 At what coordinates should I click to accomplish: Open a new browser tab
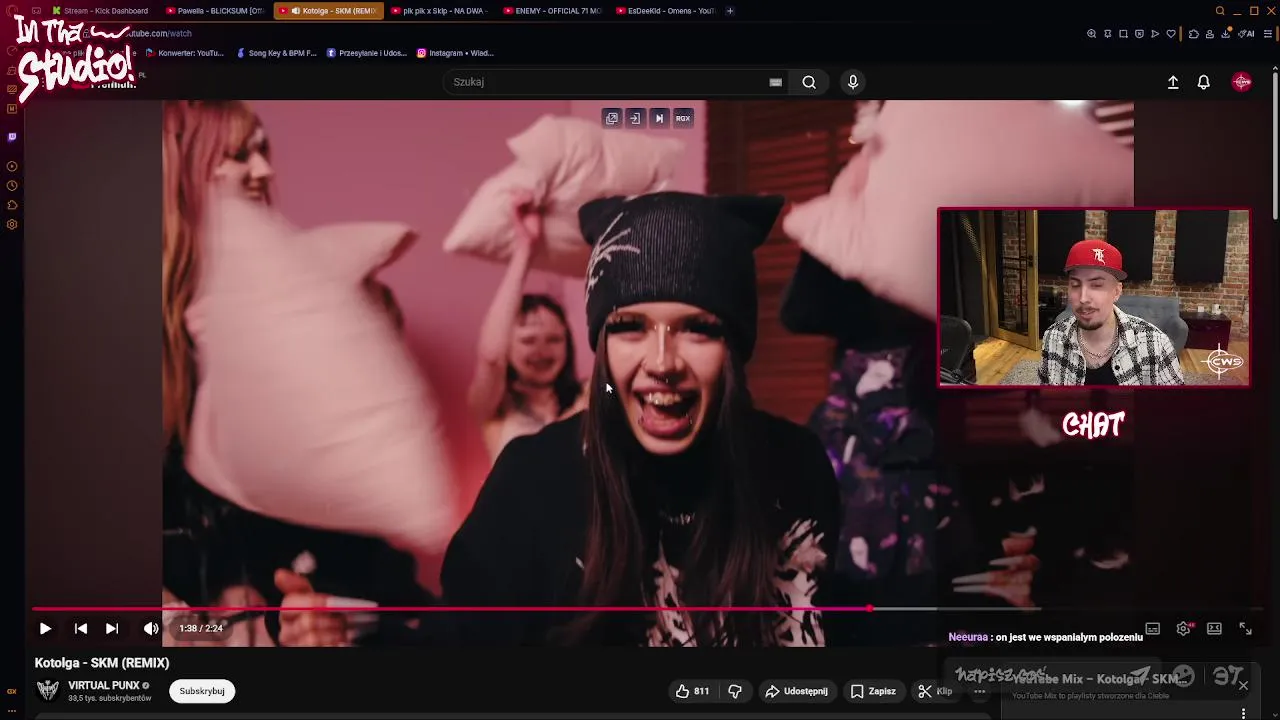[730, 11]
